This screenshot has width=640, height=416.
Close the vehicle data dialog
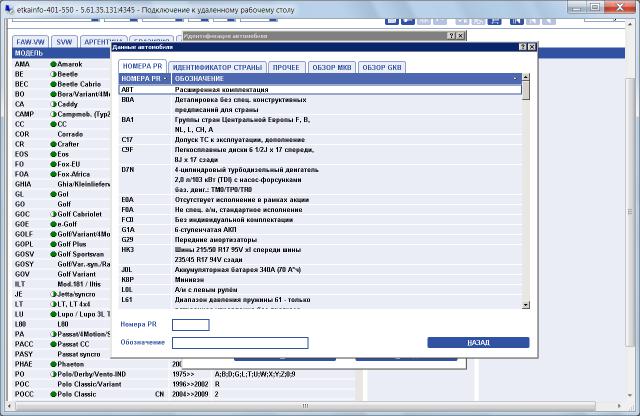point(532,47)
